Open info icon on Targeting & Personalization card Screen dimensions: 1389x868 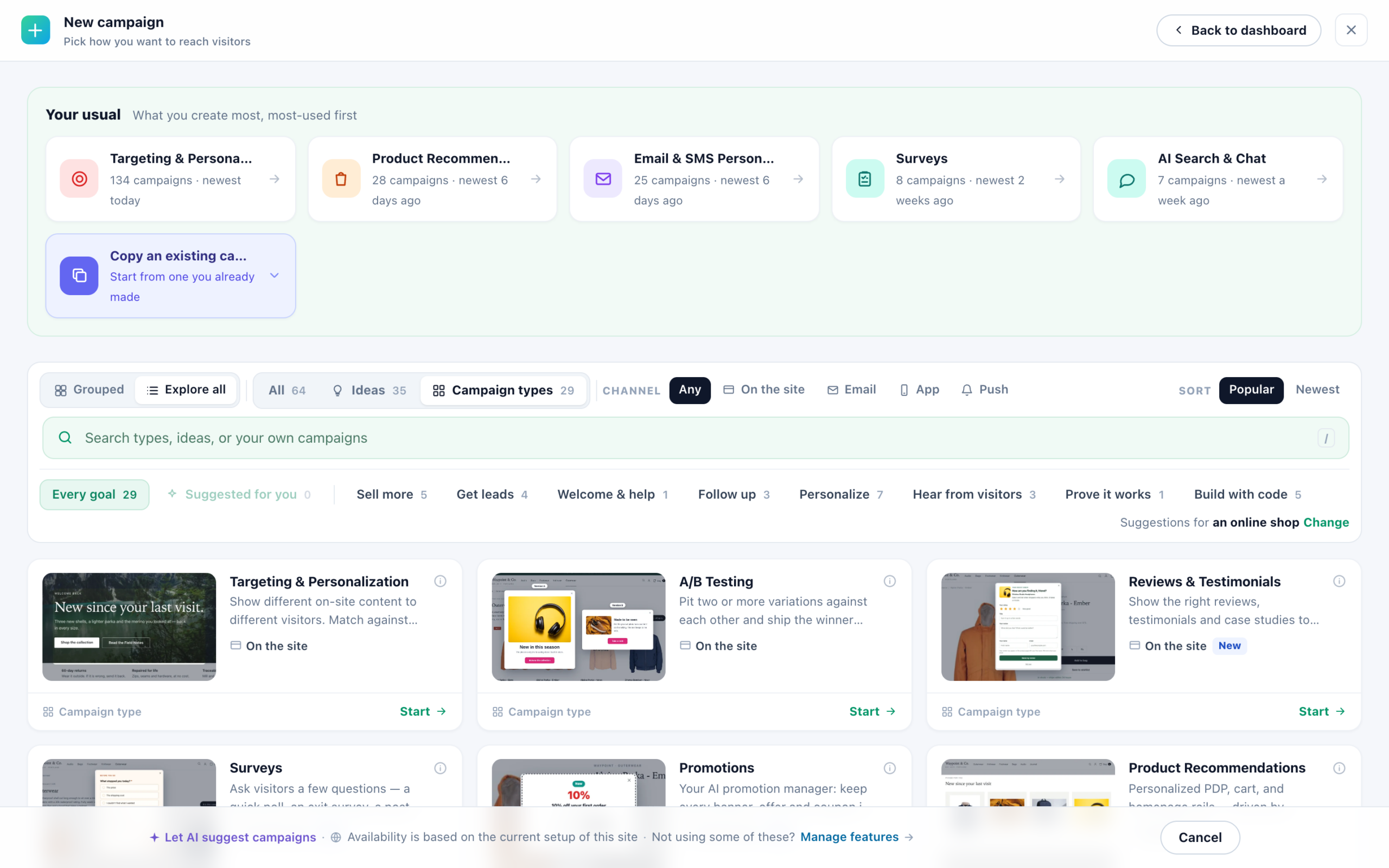440,581
